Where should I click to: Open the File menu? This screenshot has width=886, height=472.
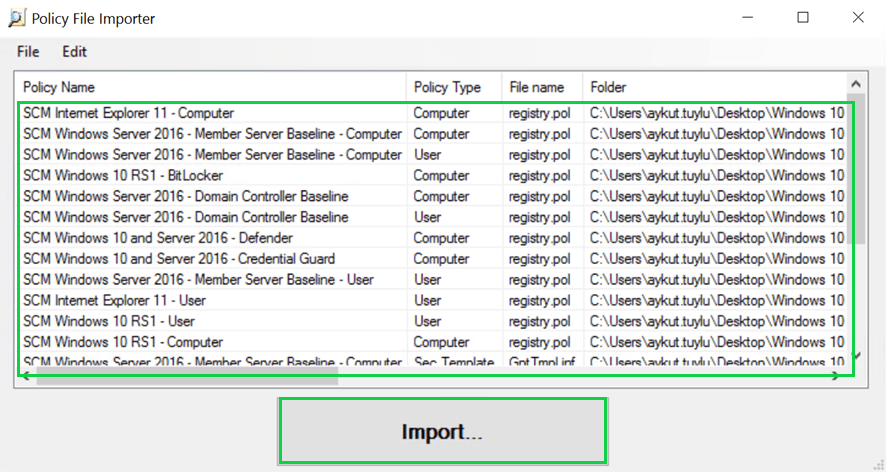click(28, 52)
